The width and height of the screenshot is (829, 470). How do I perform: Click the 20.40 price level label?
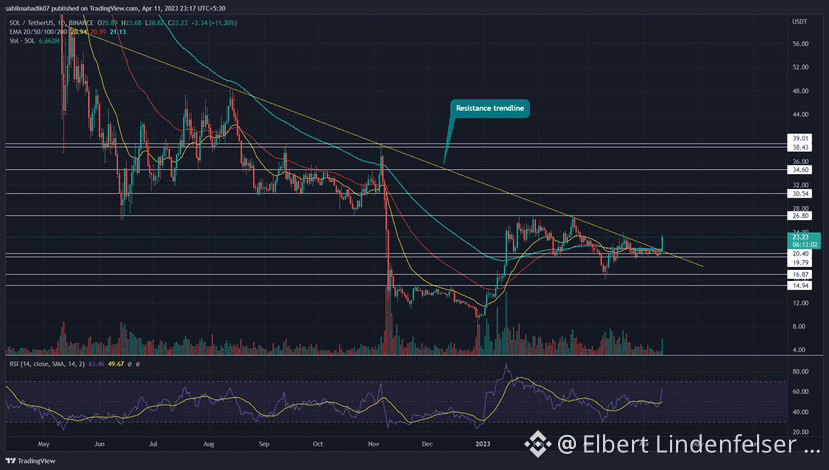click(x=800, y=254)
